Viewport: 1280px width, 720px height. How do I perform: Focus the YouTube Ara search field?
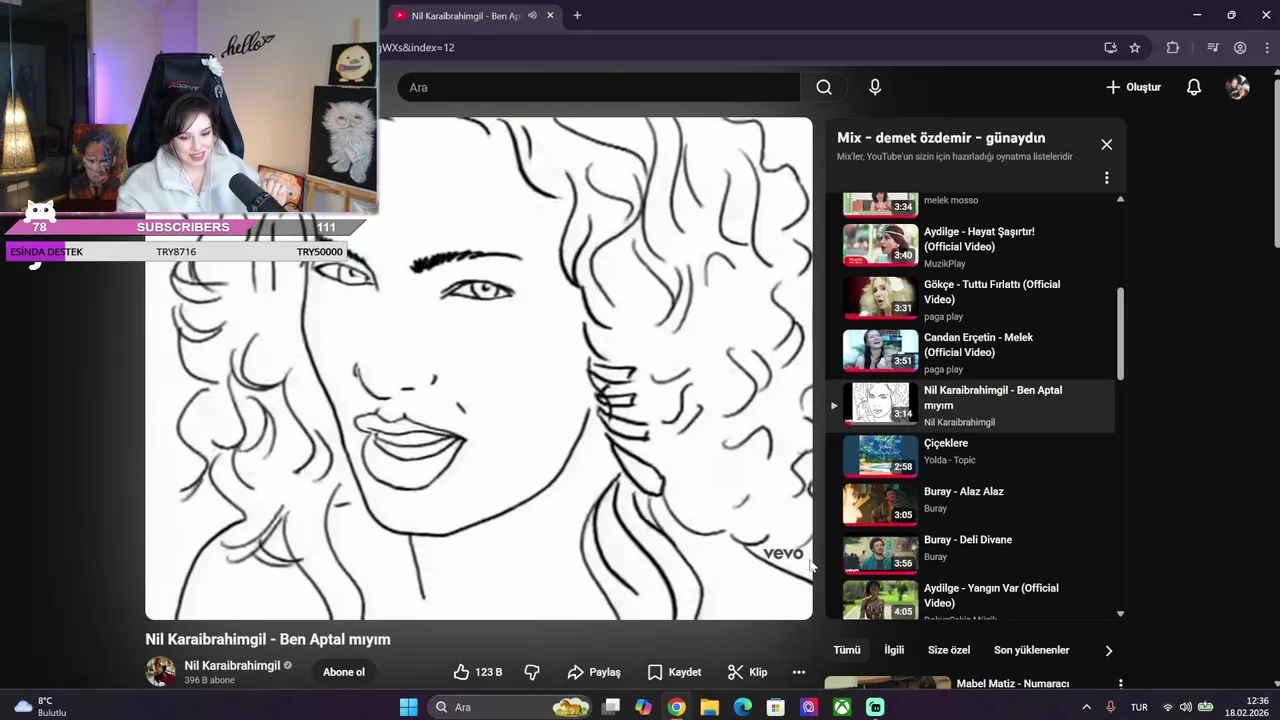(x=598, y=87)
